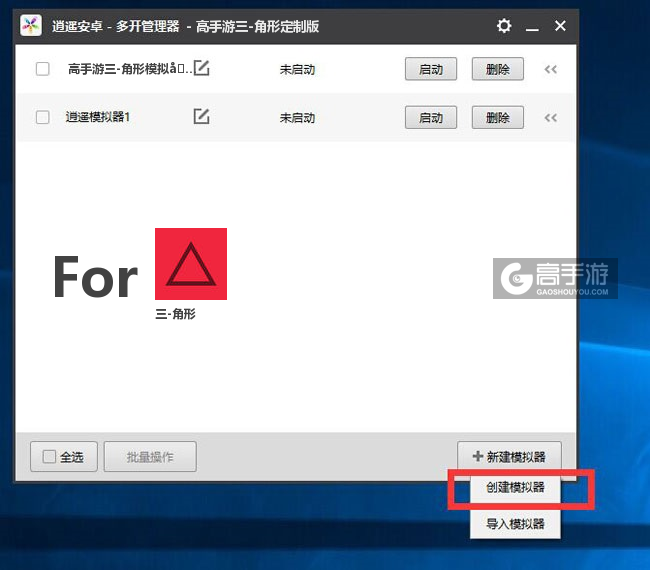Click the red triangle 三-角形 game image
The image size is (650, 570).
(191, 264)
